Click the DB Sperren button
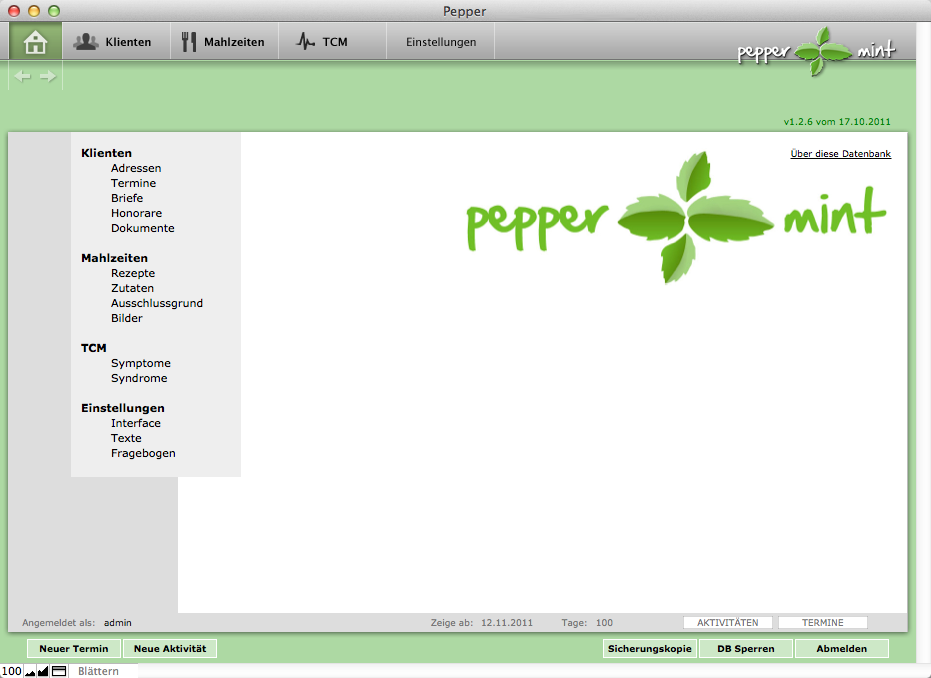Screen dimensions: 931x678 click(745, 649)
